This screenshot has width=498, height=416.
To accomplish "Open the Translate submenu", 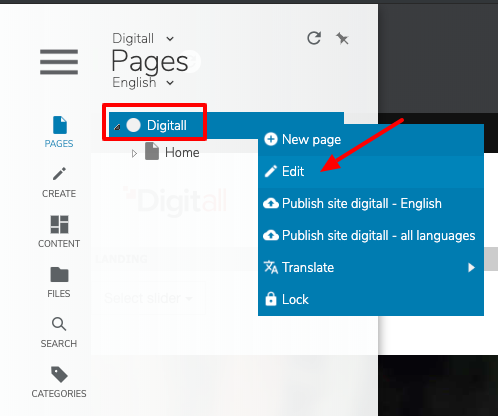I will click(371, 268).
